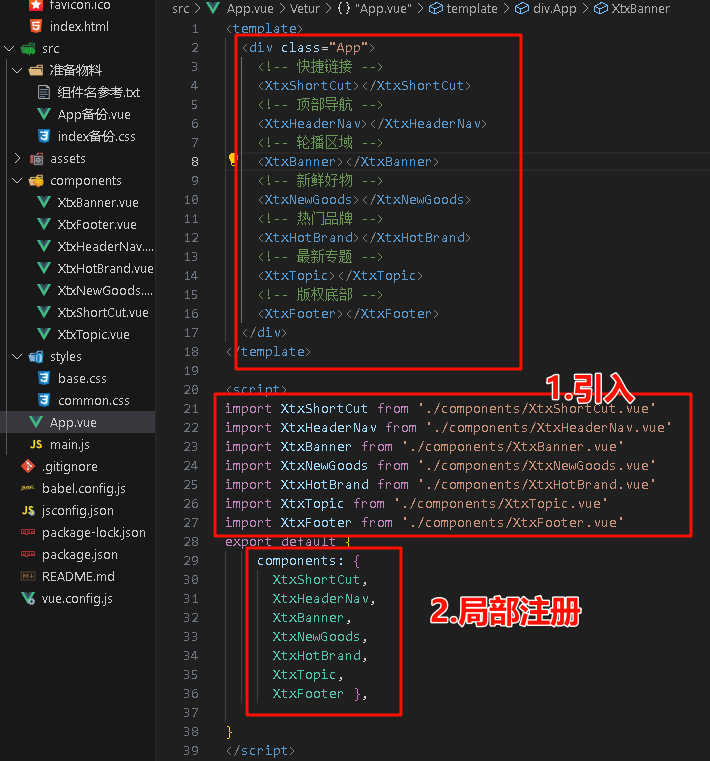Click the Vue config icon beside vue.config.js

28,598
